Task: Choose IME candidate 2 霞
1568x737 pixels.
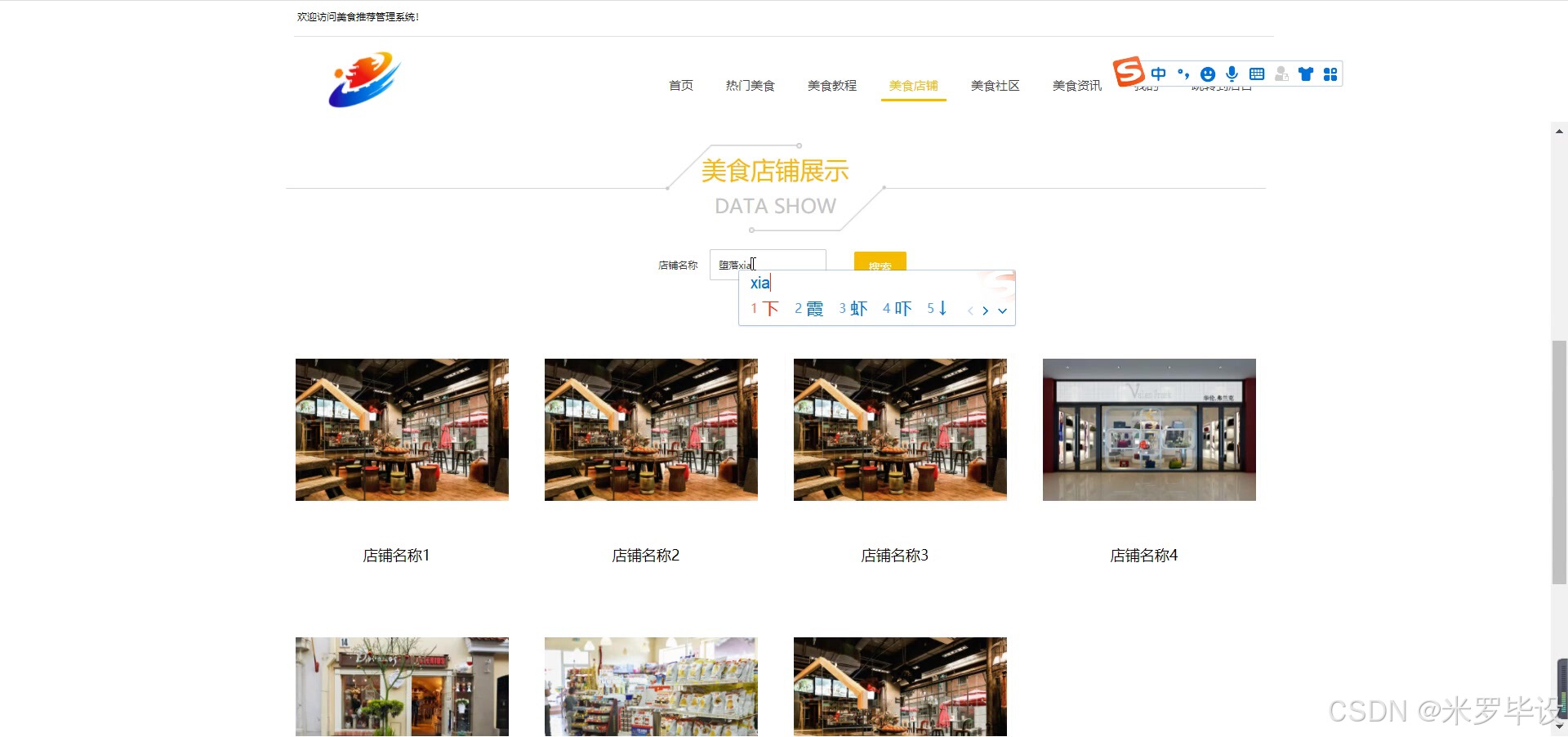Action: pos(809,309)
